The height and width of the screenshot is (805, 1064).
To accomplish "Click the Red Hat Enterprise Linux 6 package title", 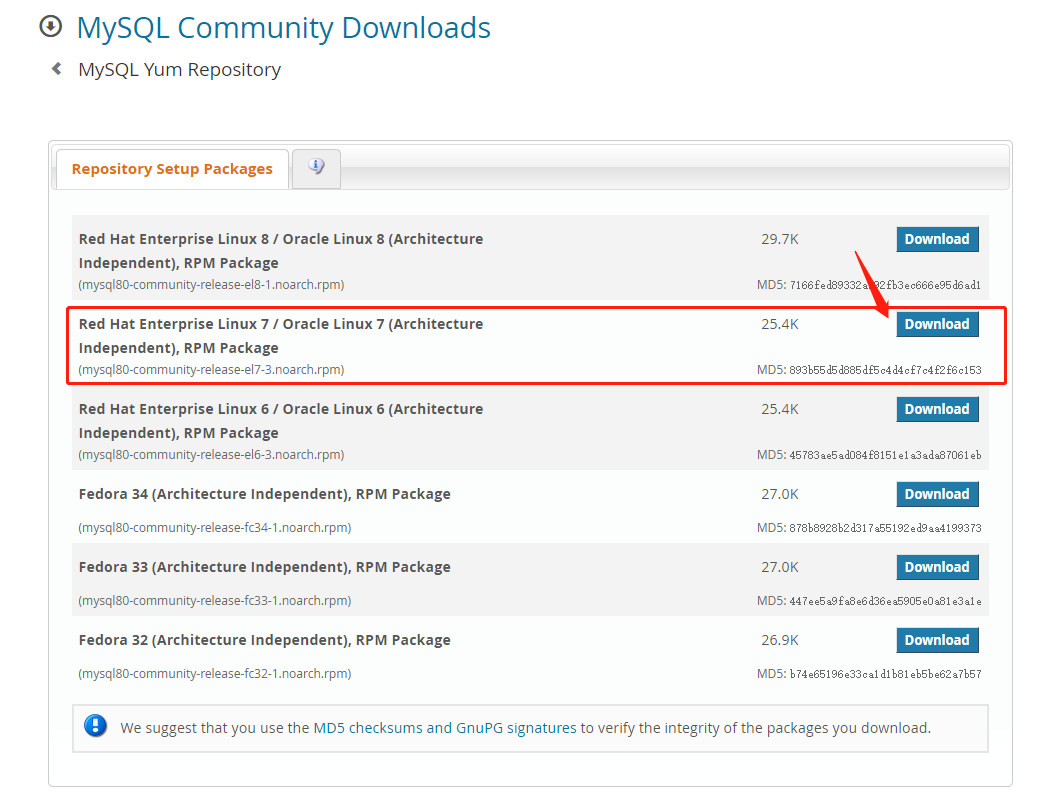I will pos(281,420).
